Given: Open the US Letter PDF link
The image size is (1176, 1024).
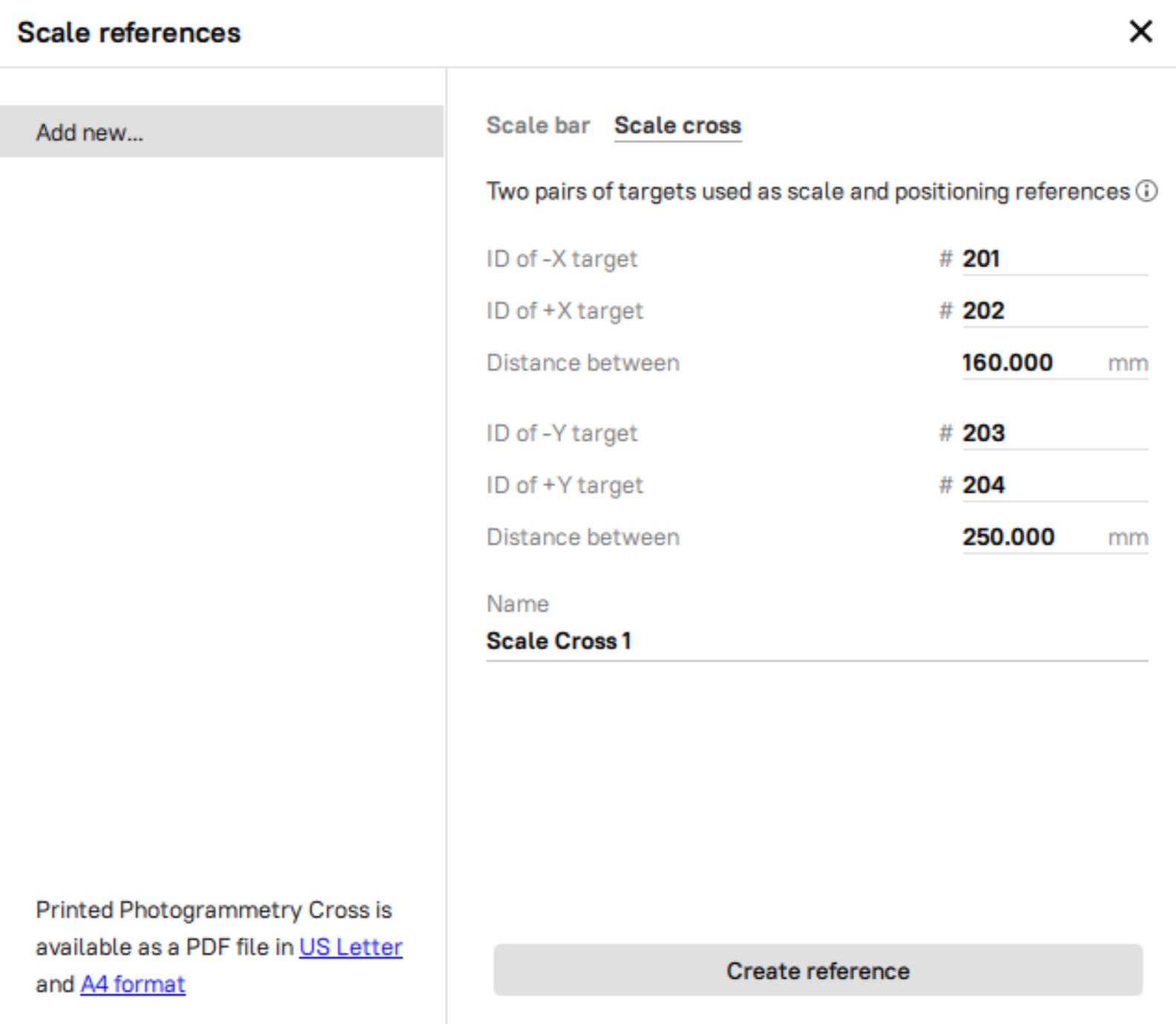Looking at the screenshot, I should point(350,948).
